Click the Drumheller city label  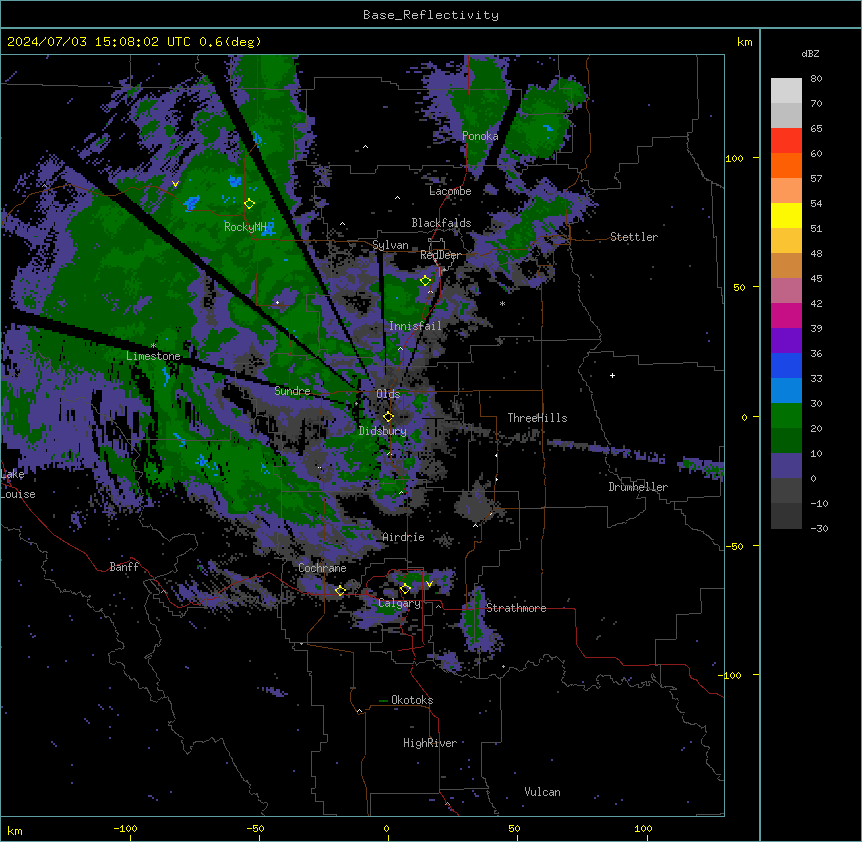(x=638, y=487)
